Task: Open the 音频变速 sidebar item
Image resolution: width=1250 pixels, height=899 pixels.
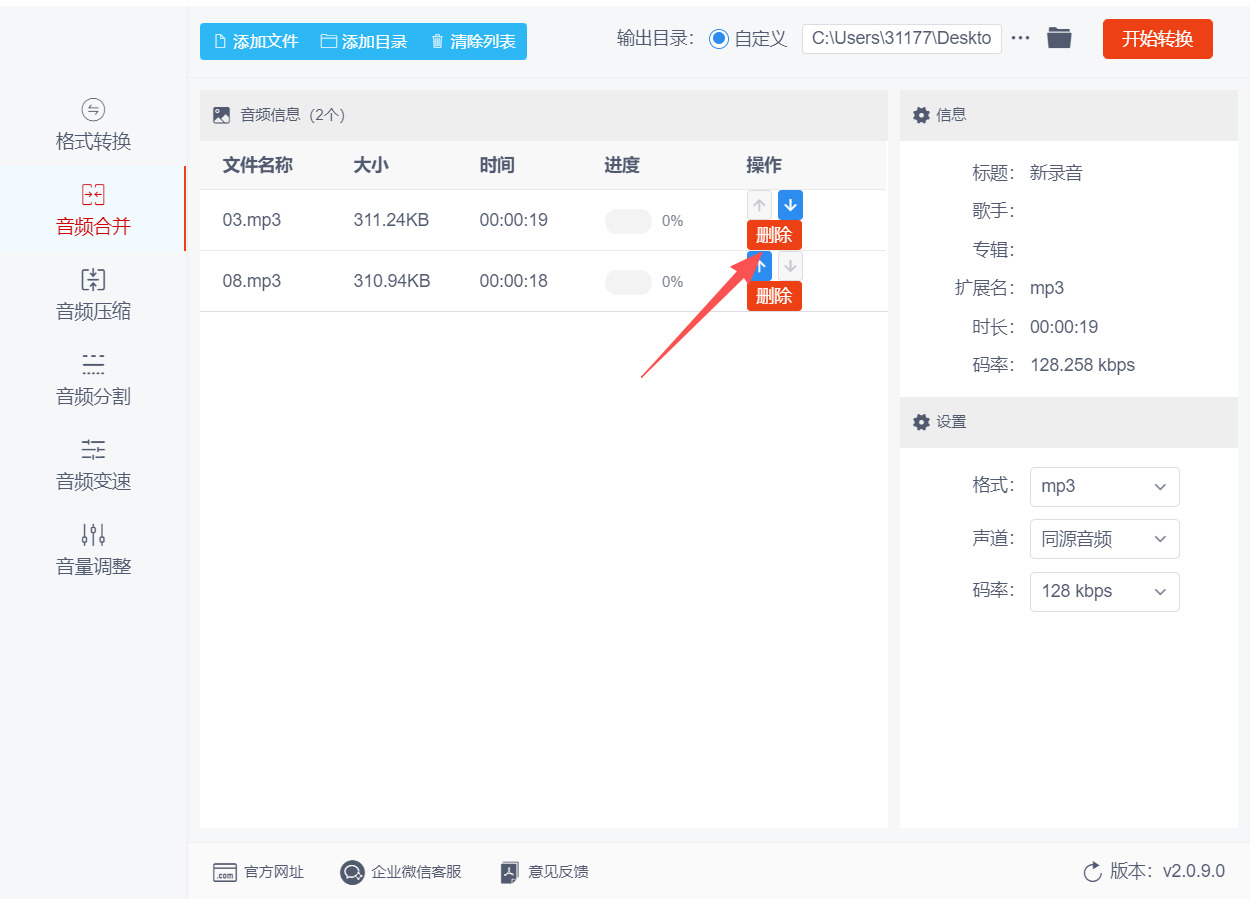Action: 93,465
